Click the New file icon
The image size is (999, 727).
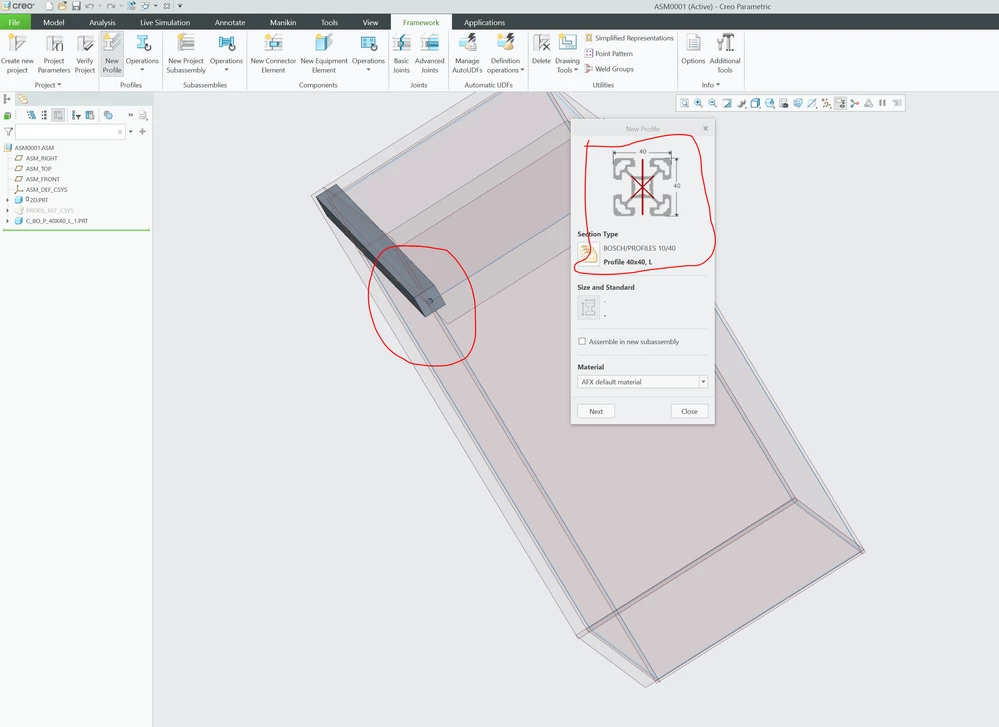49,6
